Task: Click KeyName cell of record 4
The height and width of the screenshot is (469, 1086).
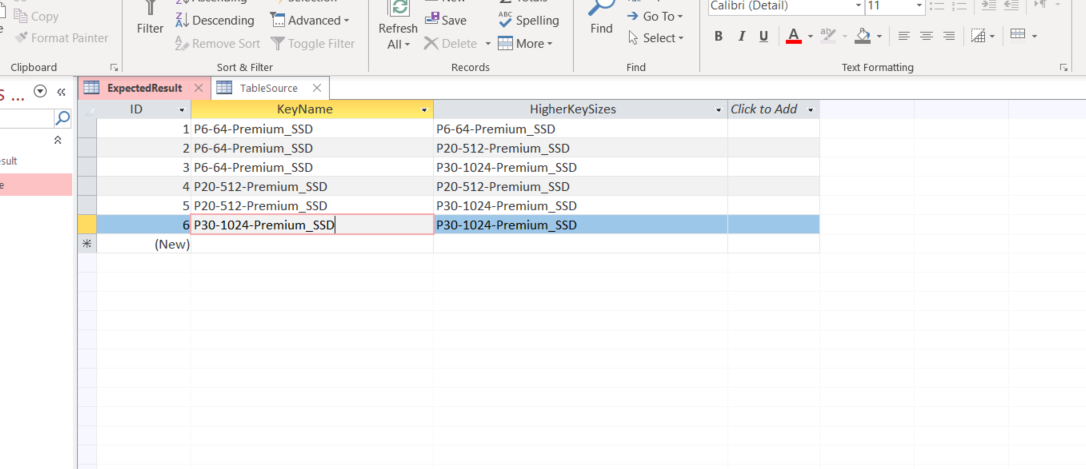Action: pyautogui.click(x=312, y=186)
